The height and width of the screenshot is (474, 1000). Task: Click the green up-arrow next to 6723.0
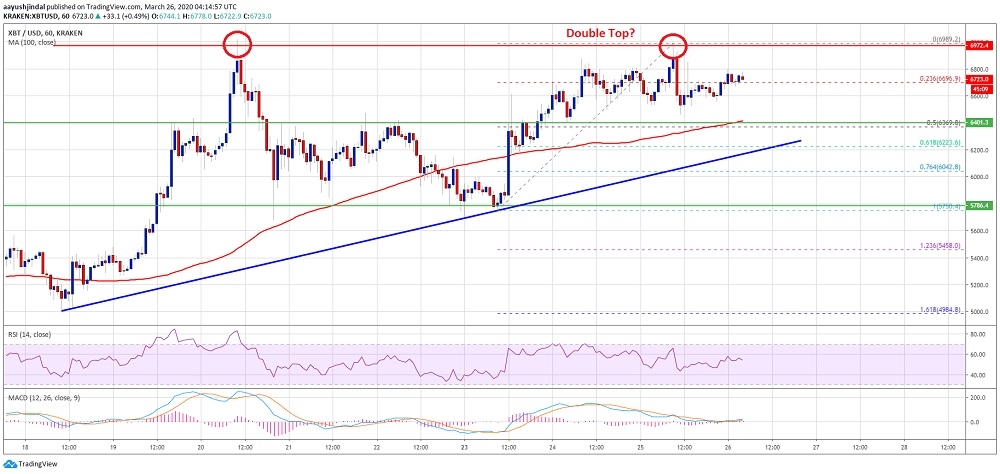click(x=98, y=16)
